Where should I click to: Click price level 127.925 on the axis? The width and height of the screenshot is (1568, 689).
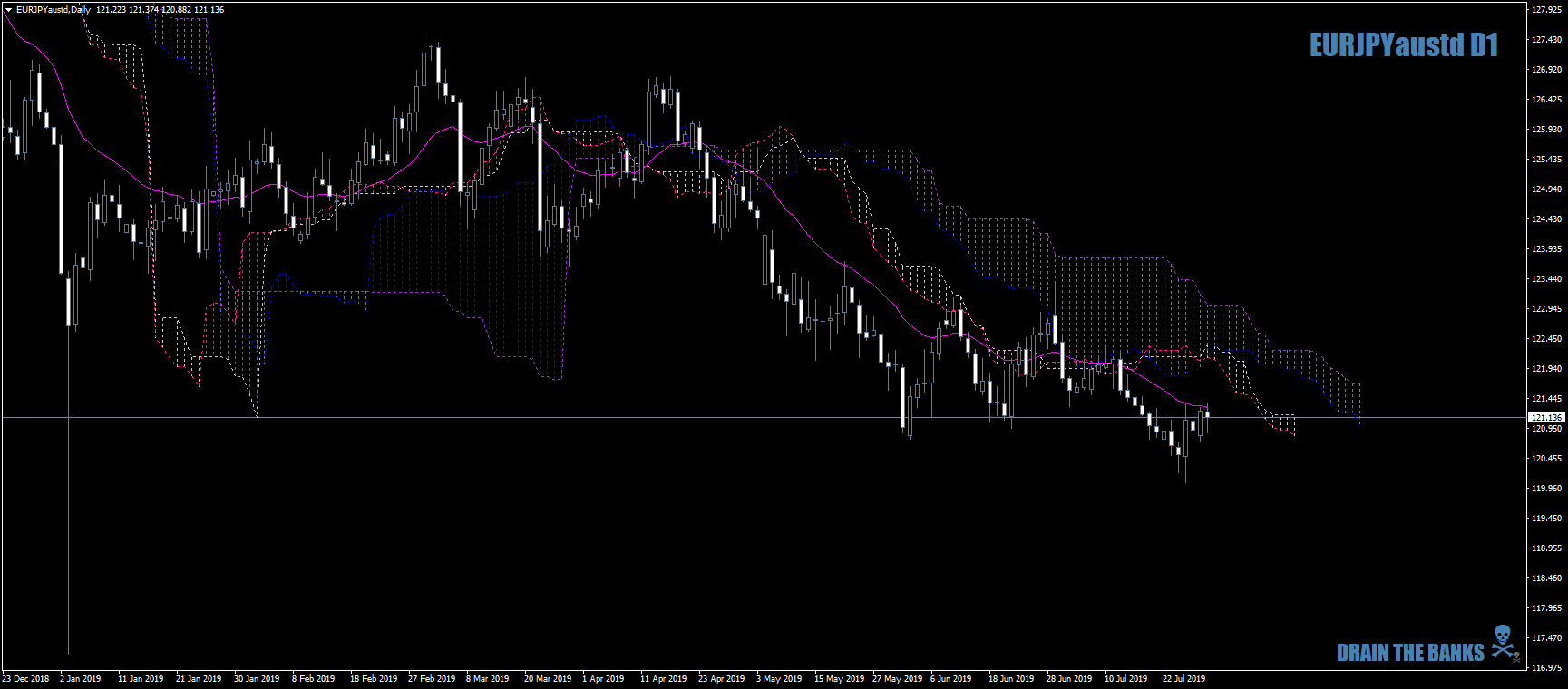pyautogui.click(x=1546, y=10)
